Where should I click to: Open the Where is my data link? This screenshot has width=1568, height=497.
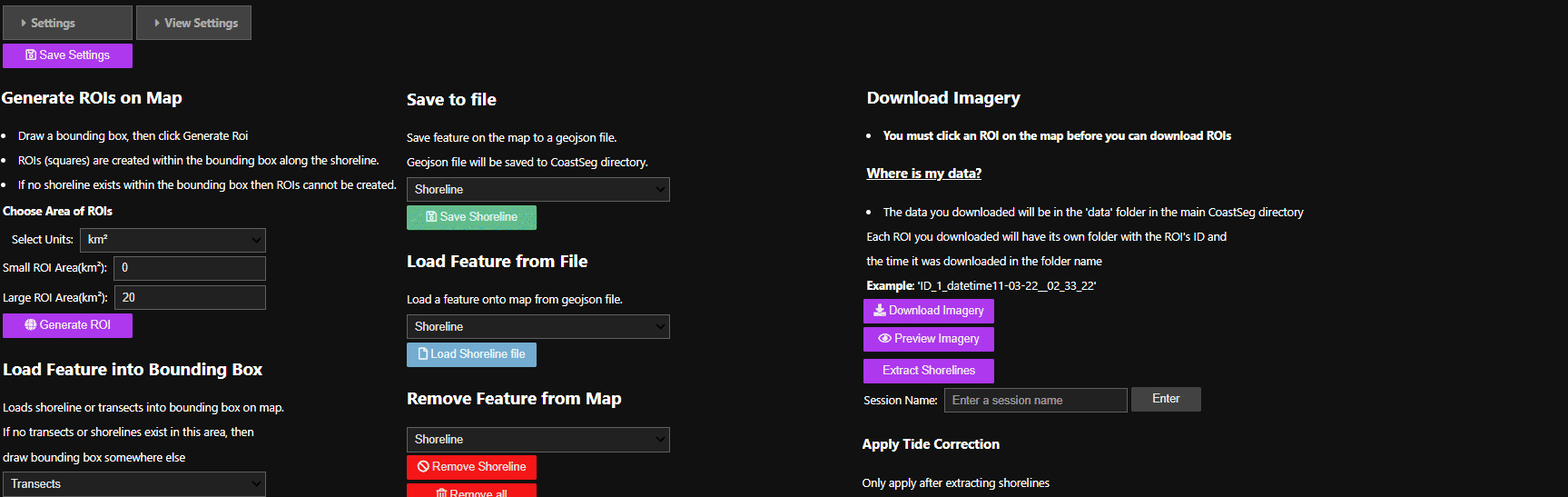coord(923,174)
